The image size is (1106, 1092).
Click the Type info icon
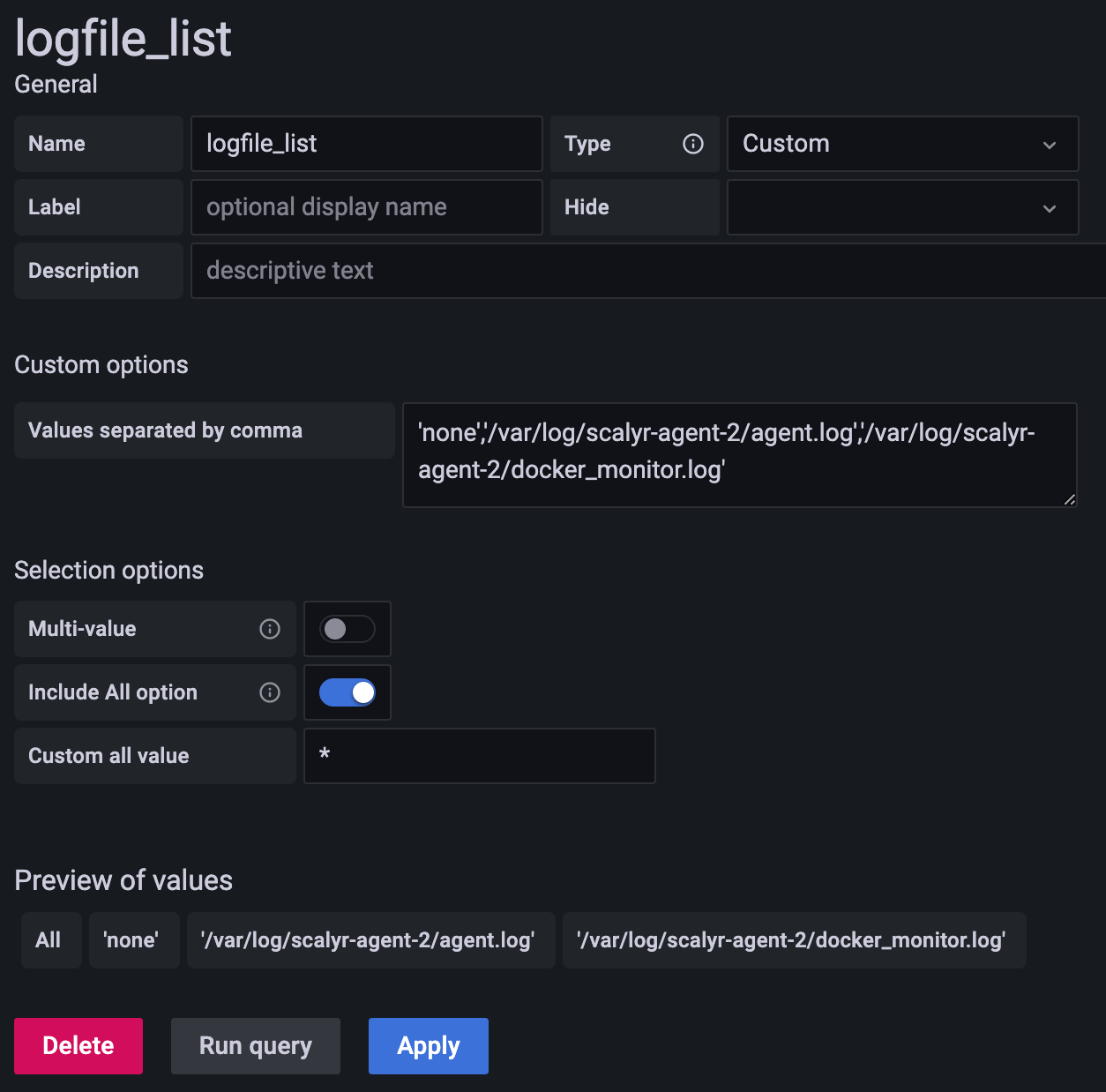[693, 144]
